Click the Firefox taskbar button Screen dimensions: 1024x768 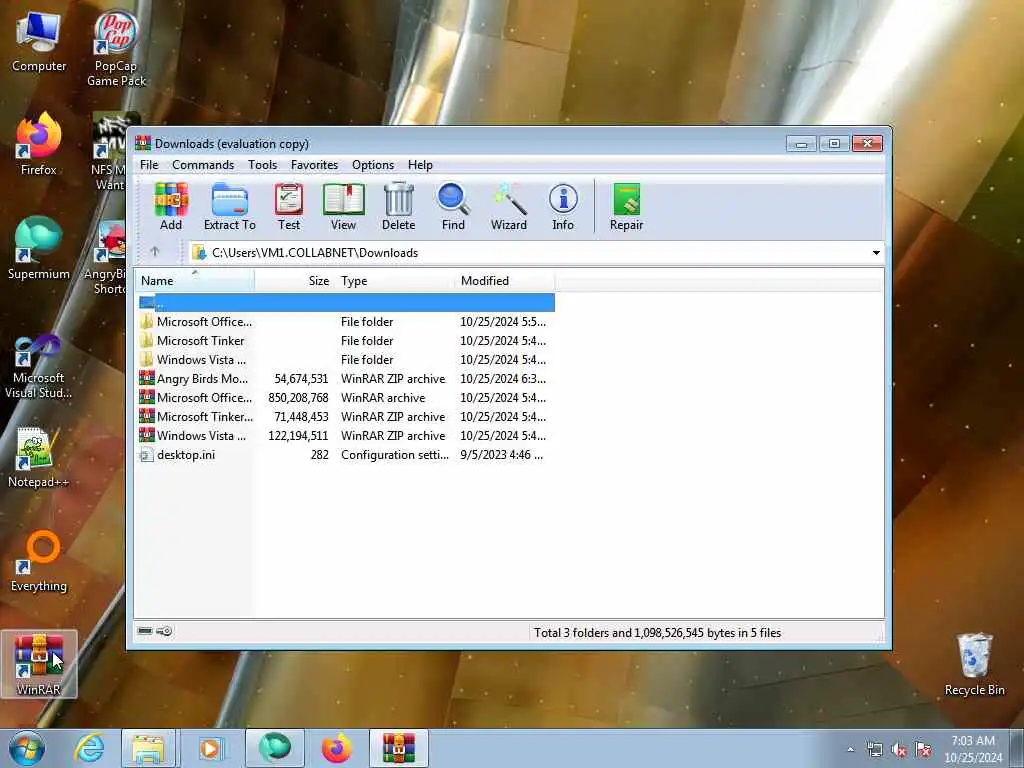tap(336, 748)
